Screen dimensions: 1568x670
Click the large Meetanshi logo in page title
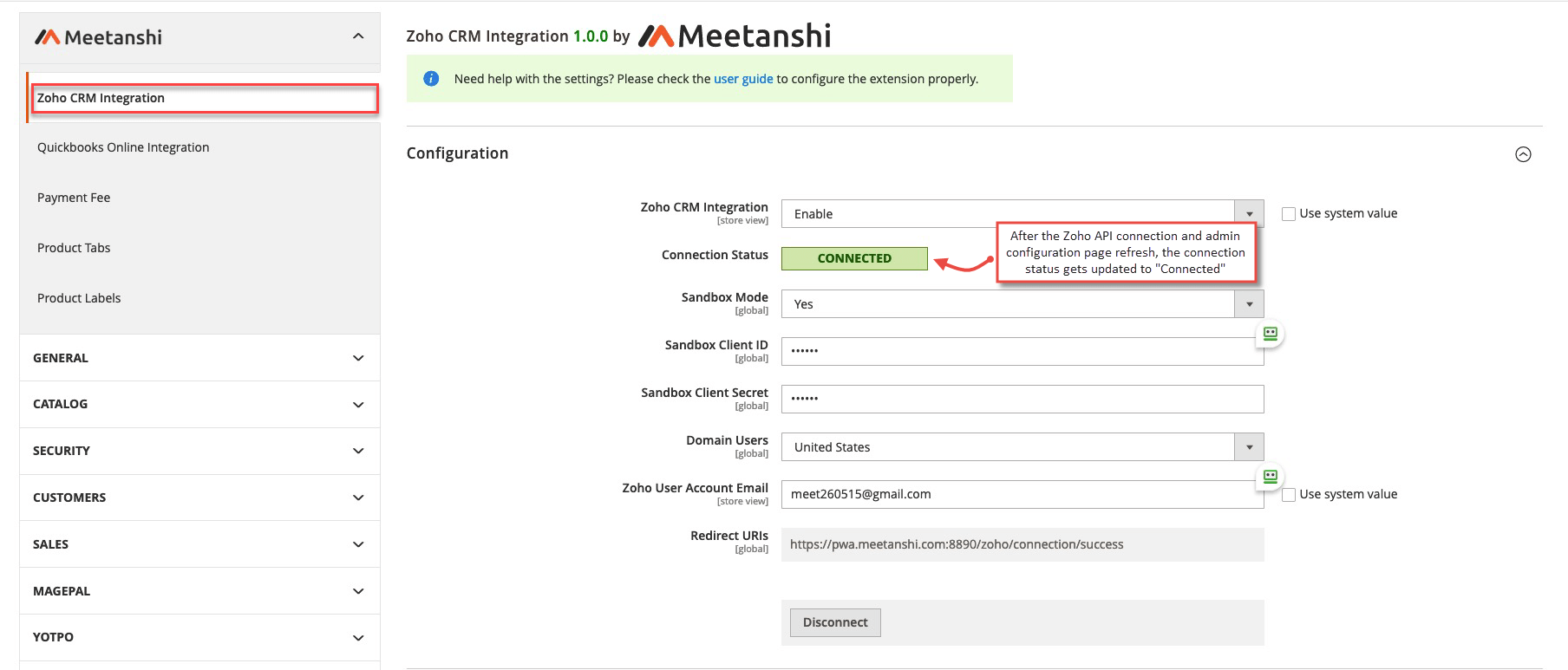[x=735, y=36]
